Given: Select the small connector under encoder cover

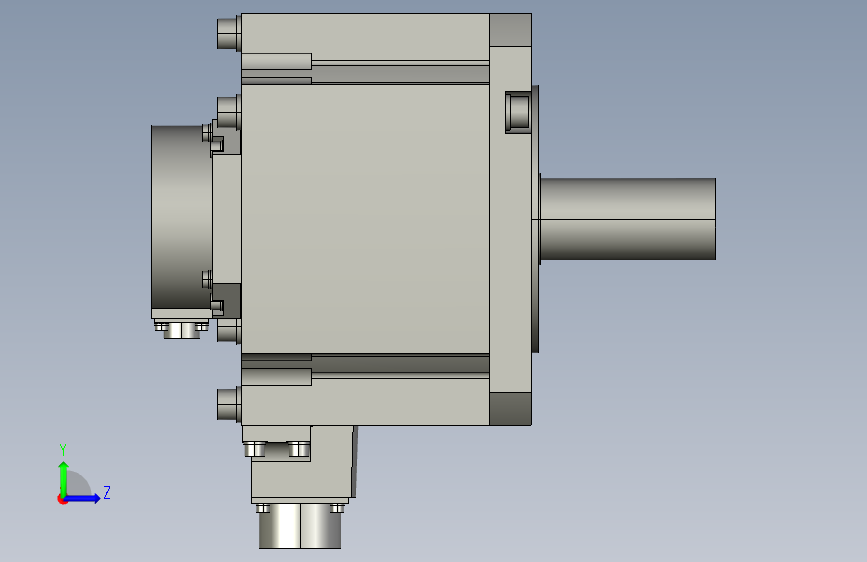Looking at the screenshot, I should (x=182, y=330).
